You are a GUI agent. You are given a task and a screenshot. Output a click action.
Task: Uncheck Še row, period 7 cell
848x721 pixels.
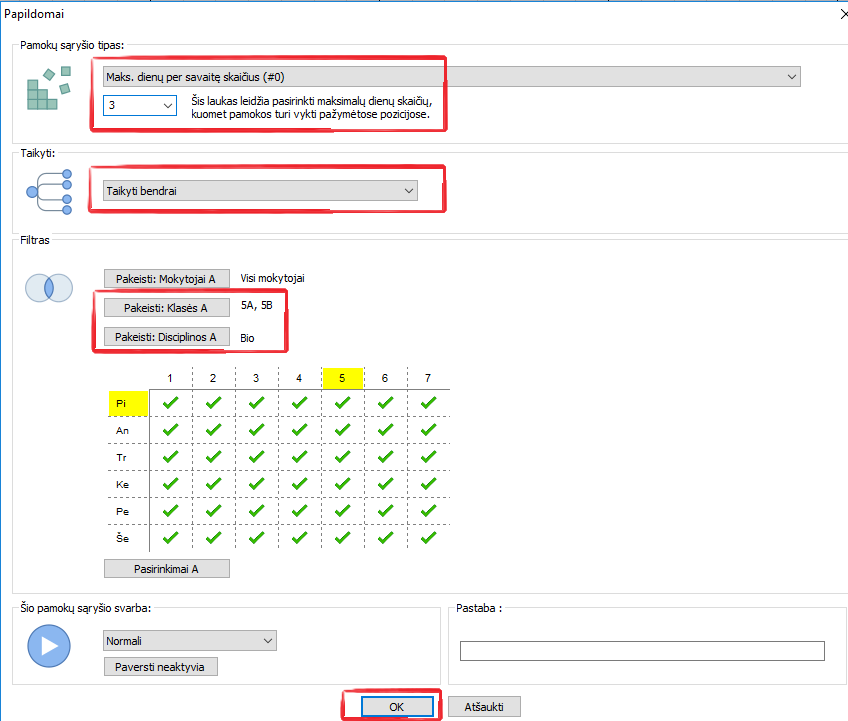[x=428, y=537]
